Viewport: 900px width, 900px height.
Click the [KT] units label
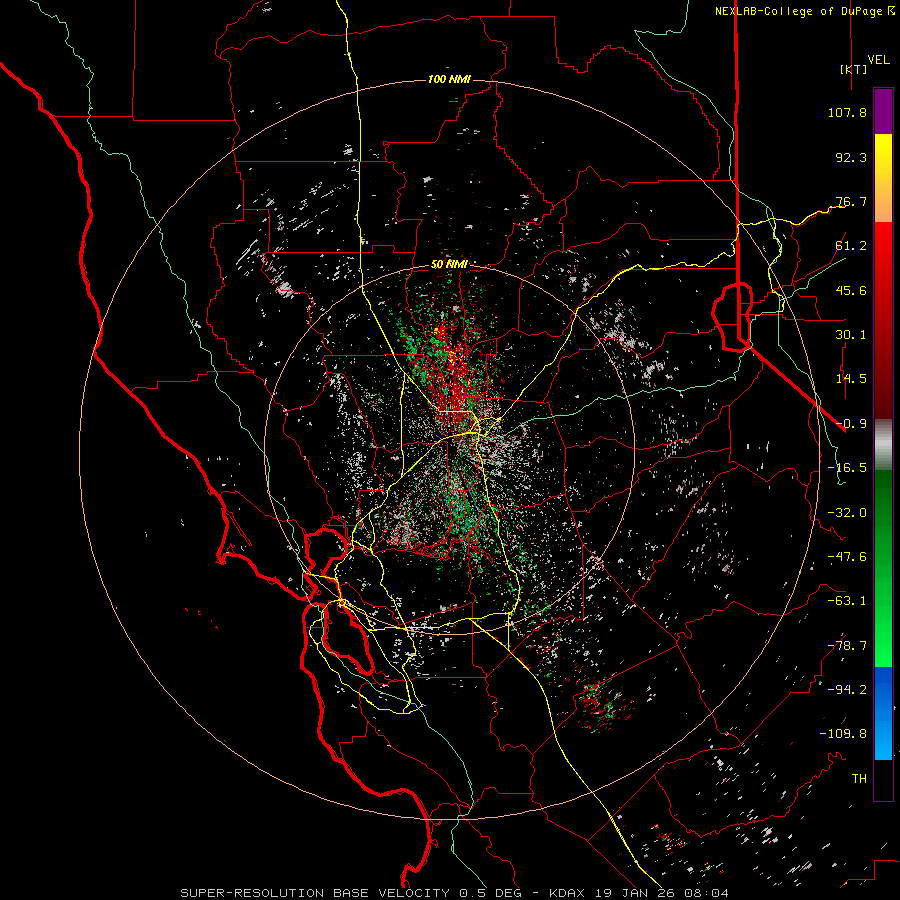pyautogui.click(x=853, y=69)
